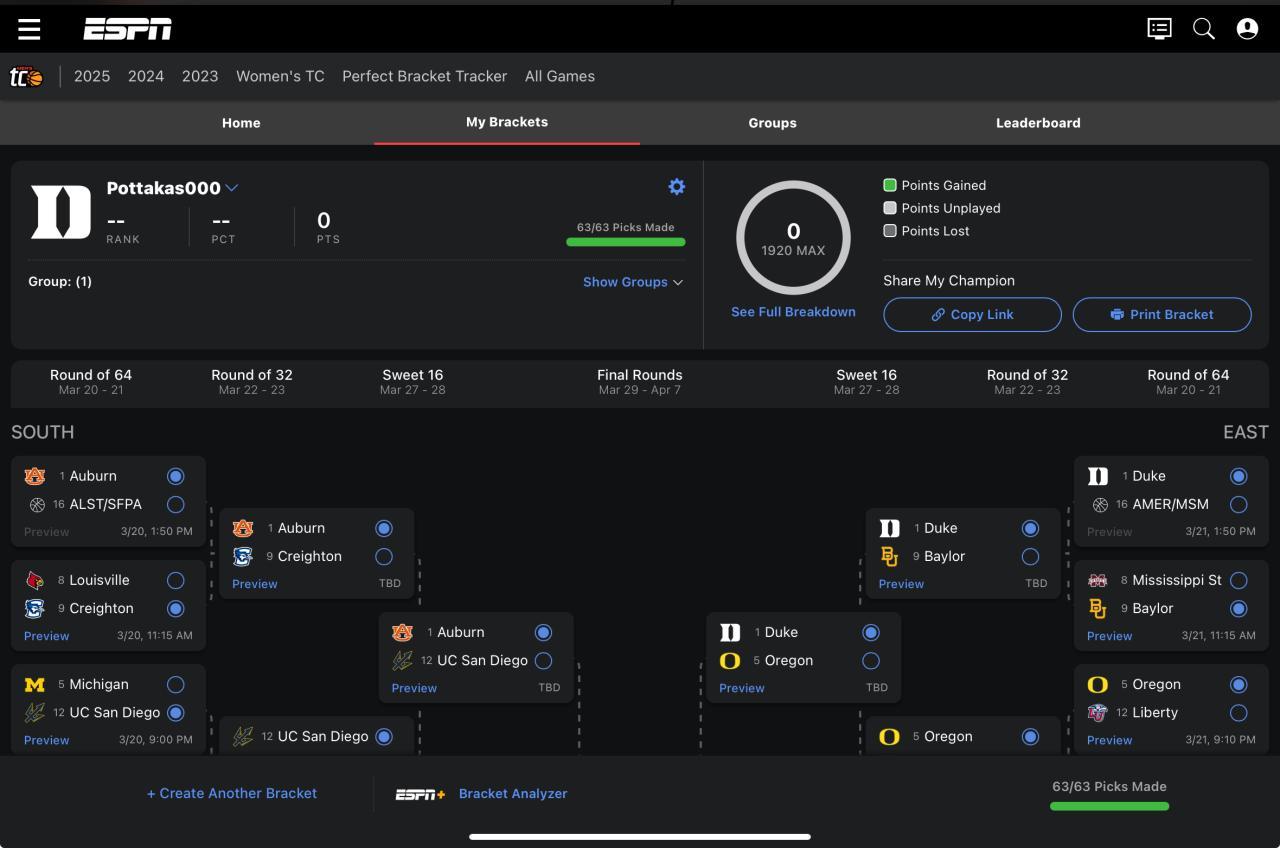Image resolution: width=1280 pixels, height=848 pixels.
Task: Pick Louisville over Creighton in Round of 64
Action: point(176,580)
